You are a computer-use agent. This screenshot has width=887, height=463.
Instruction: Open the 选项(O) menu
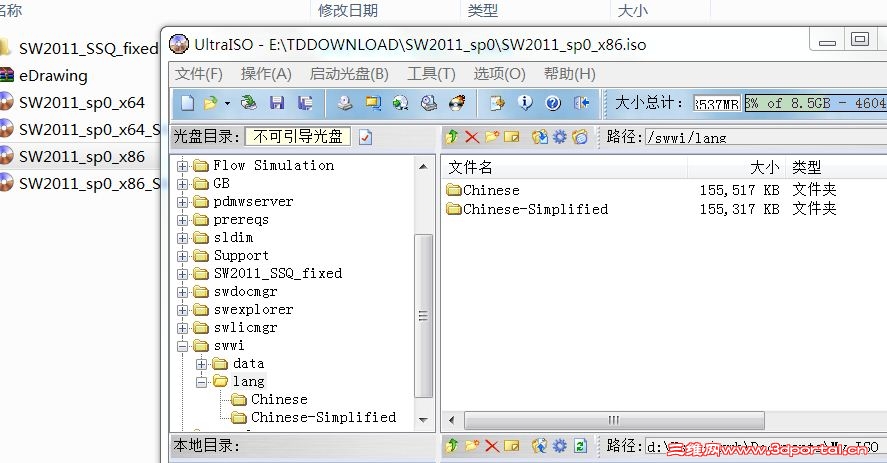coord(500,74)
